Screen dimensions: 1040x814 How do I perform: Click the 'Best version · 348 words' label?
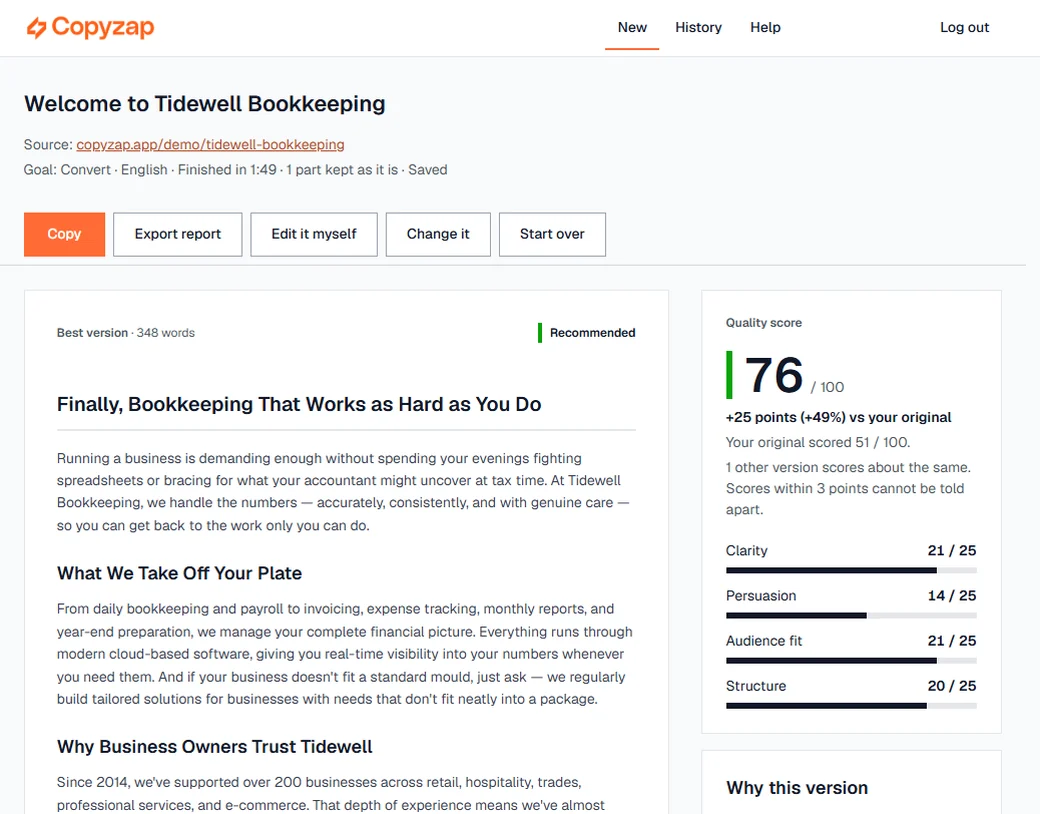pos(126,333)
